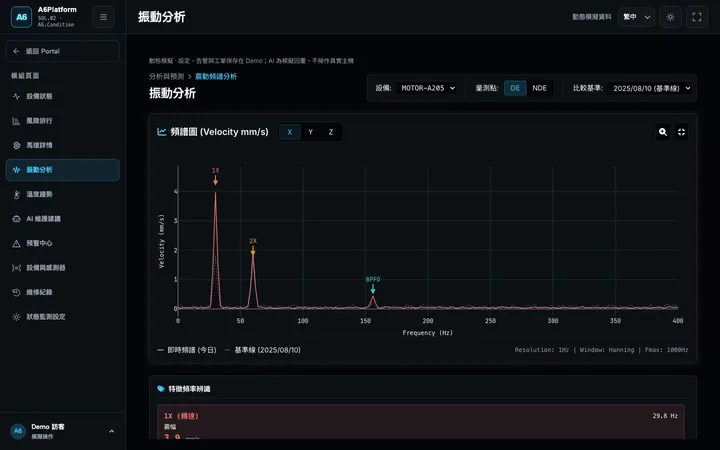Screen dimensions: 720x450
Task: Toggle the 即時頻譜 (今日) legend entry
Action: coord(187,350)
